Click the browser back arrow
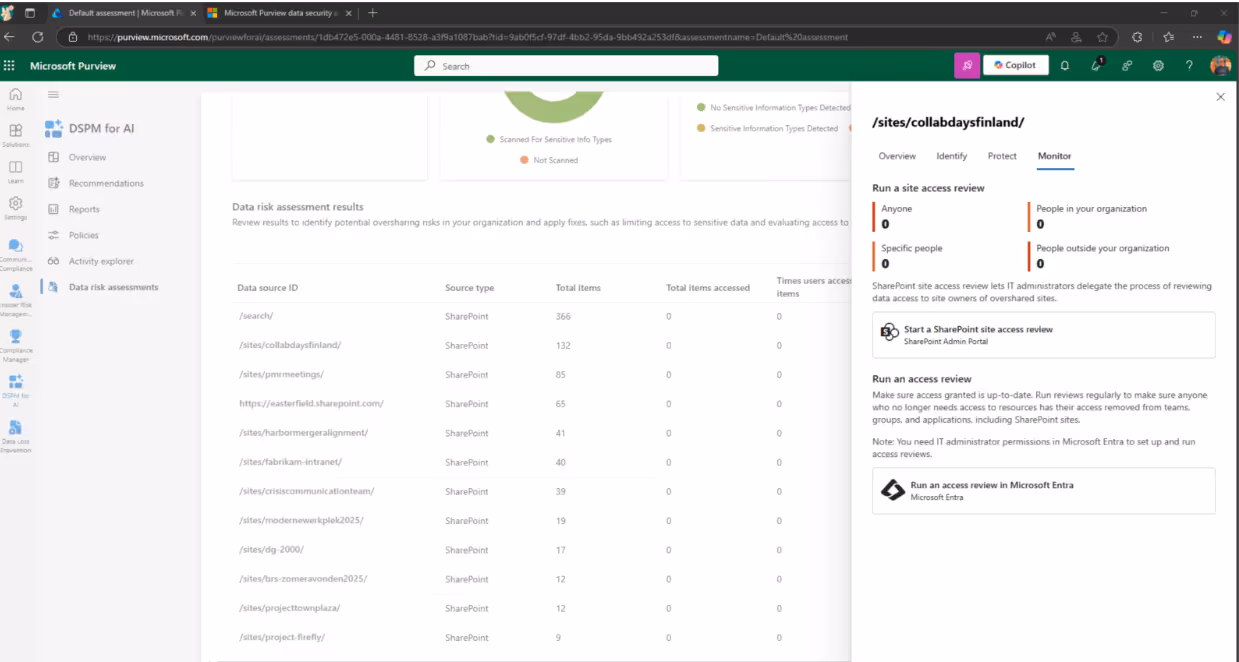Viewport: 1239px width, 662px height. (10, 36)
